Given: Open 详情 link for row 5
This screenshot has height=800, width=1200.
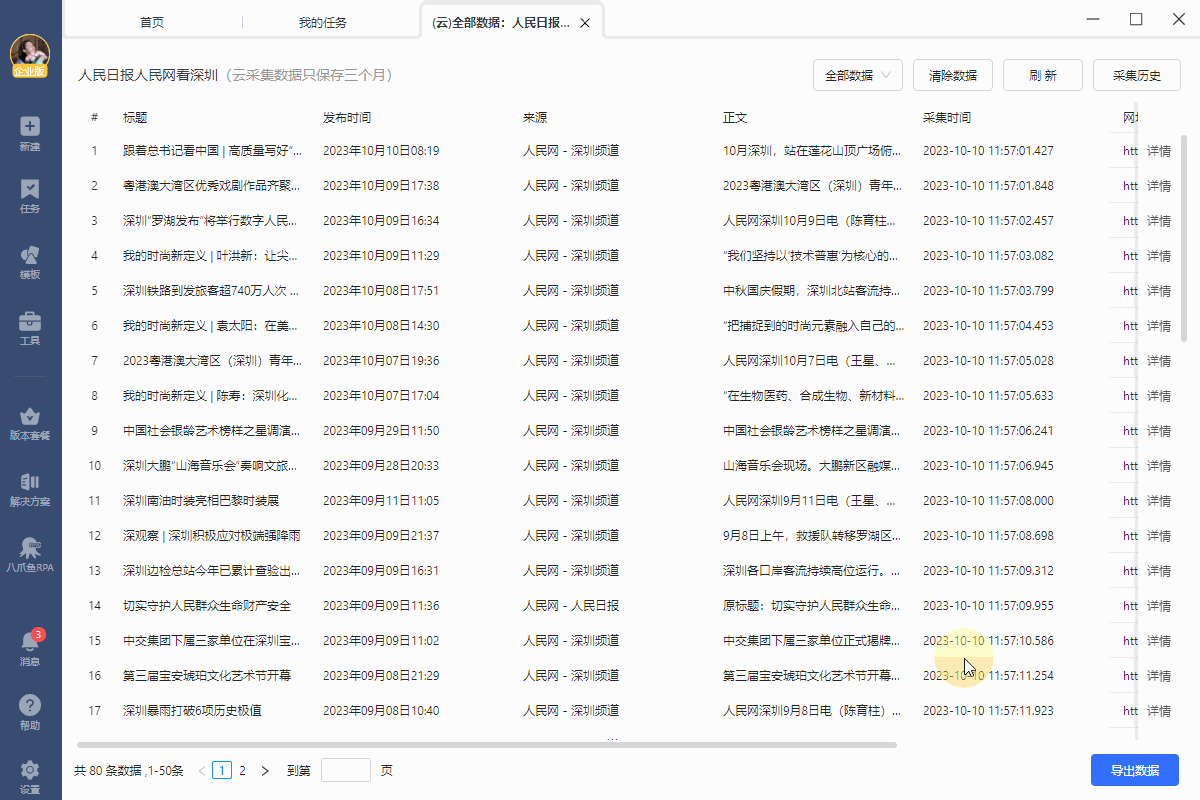Looking at the screenshot, I should coord(1158,291).
